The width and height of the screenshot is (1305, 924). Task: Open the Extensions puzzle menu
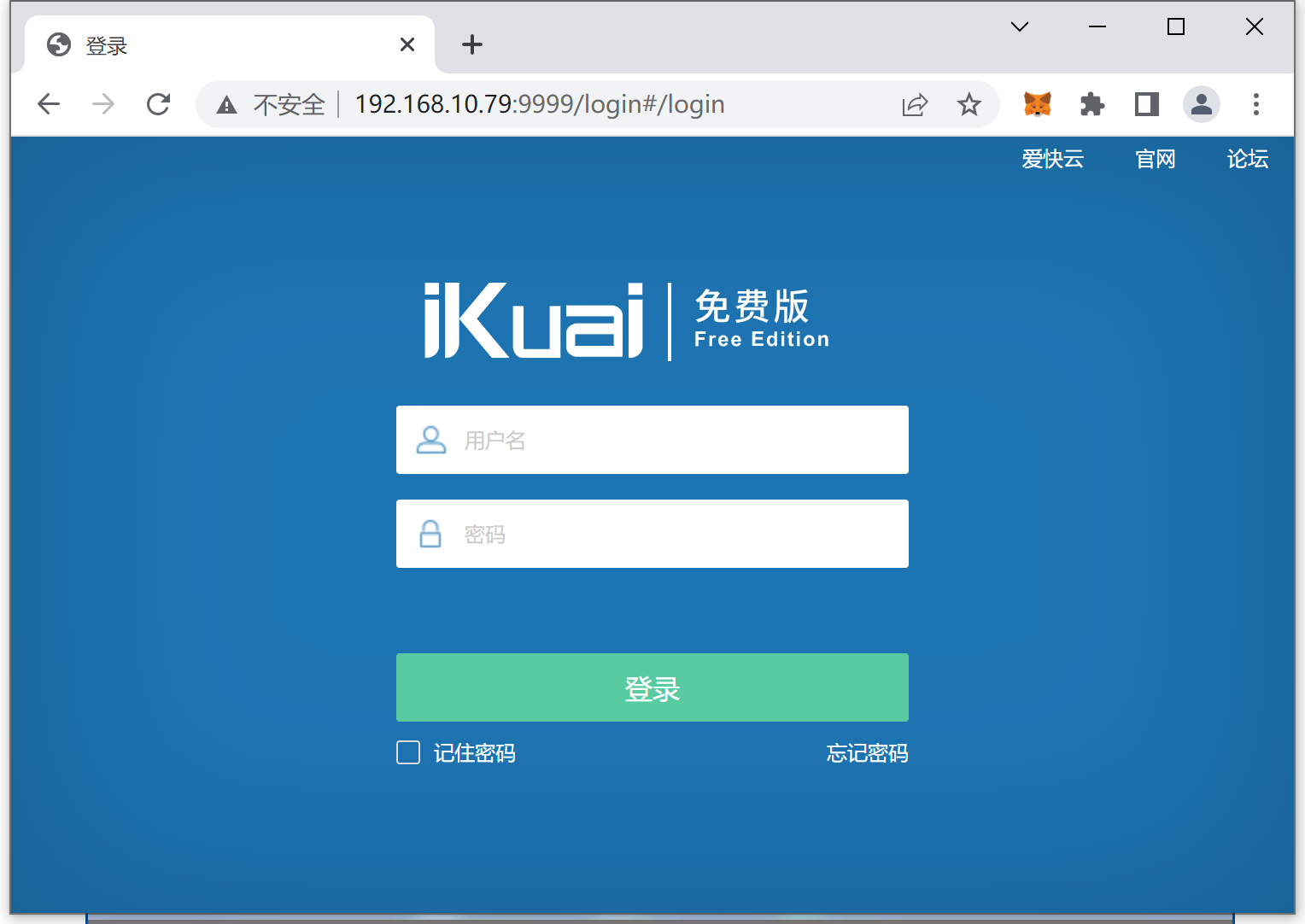point(1092,104)
